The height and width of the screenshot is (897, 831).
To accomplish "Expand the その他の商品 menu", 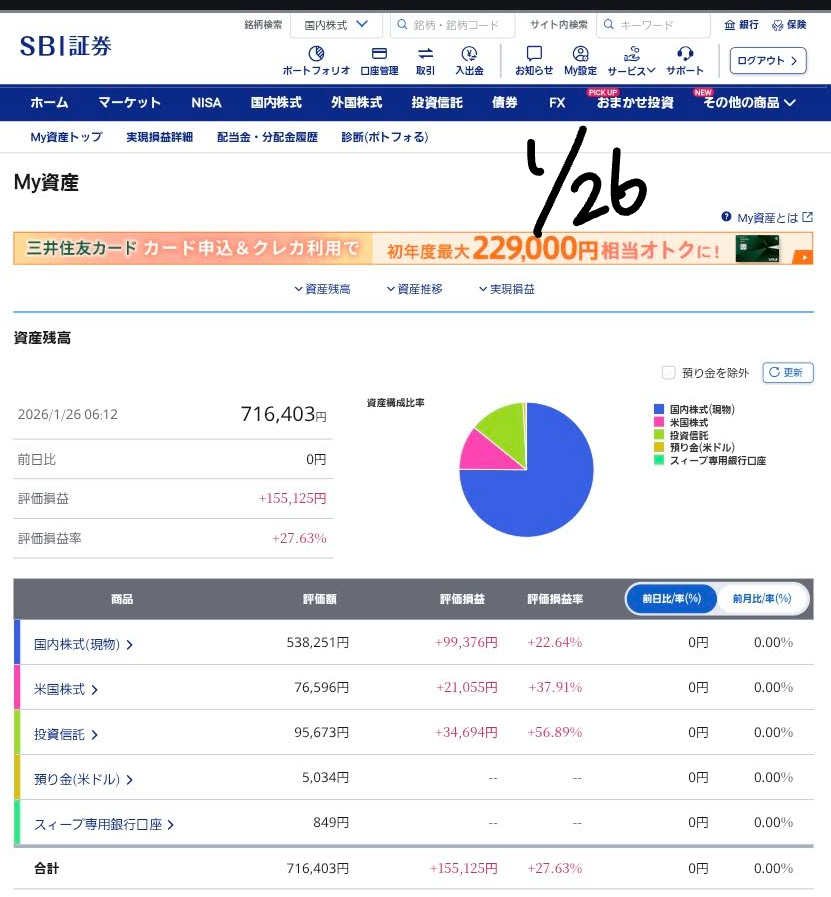I will tap(749, 102).
